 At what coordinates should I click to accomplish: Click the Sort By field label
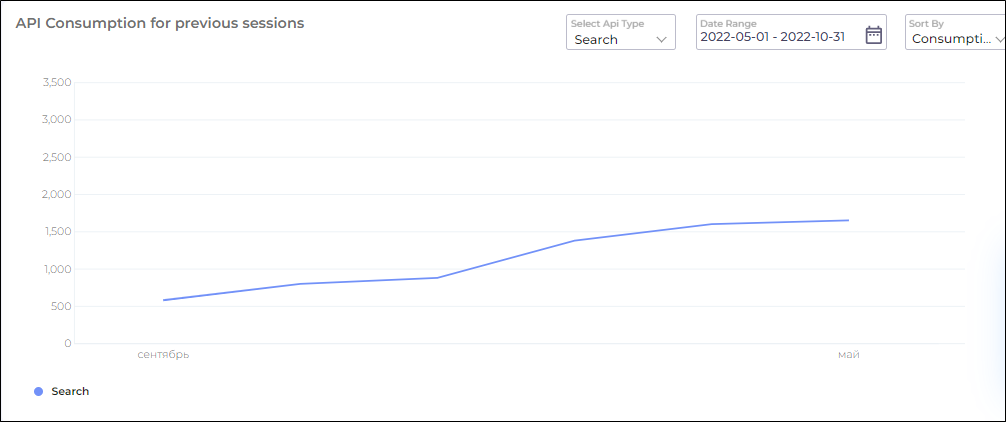point(925,23)
